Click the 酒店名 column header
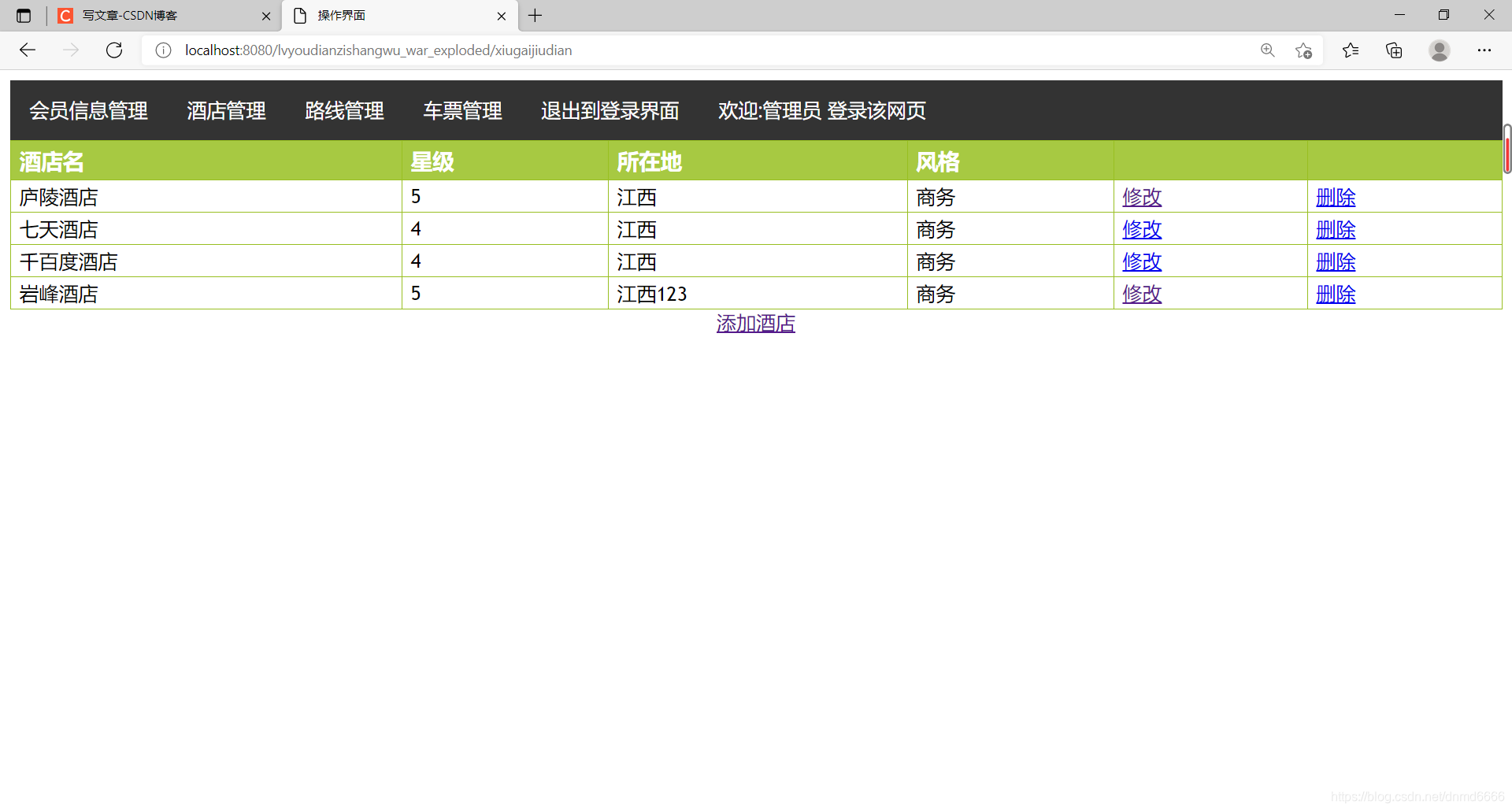Viewport: 1512px width, 811px height. [x=206, y=161]
